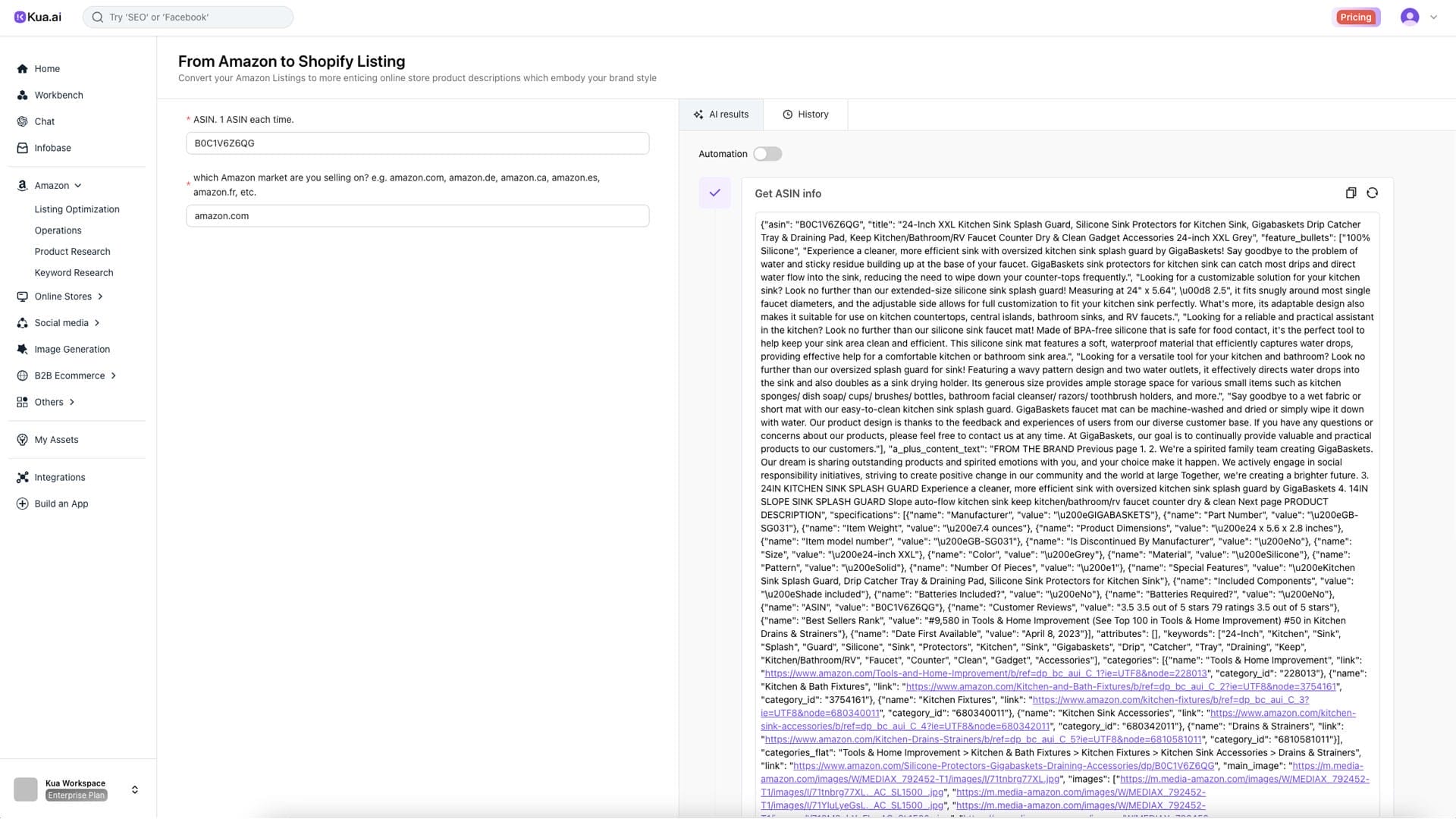Open My Assets page
The width and height of the screenshot is (1456, 819).
pyautogui.click(x=56, y=440)
